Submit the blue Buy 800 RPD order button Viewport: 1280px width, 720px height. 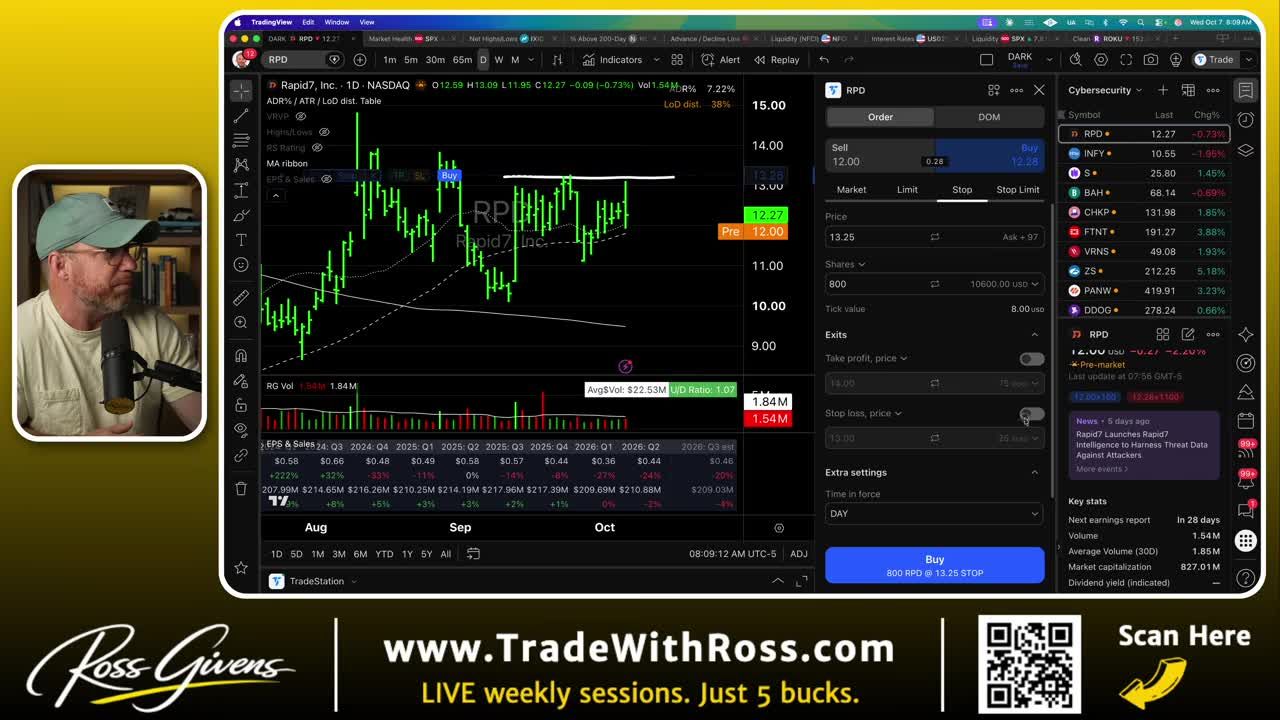[x=934, y=565]
